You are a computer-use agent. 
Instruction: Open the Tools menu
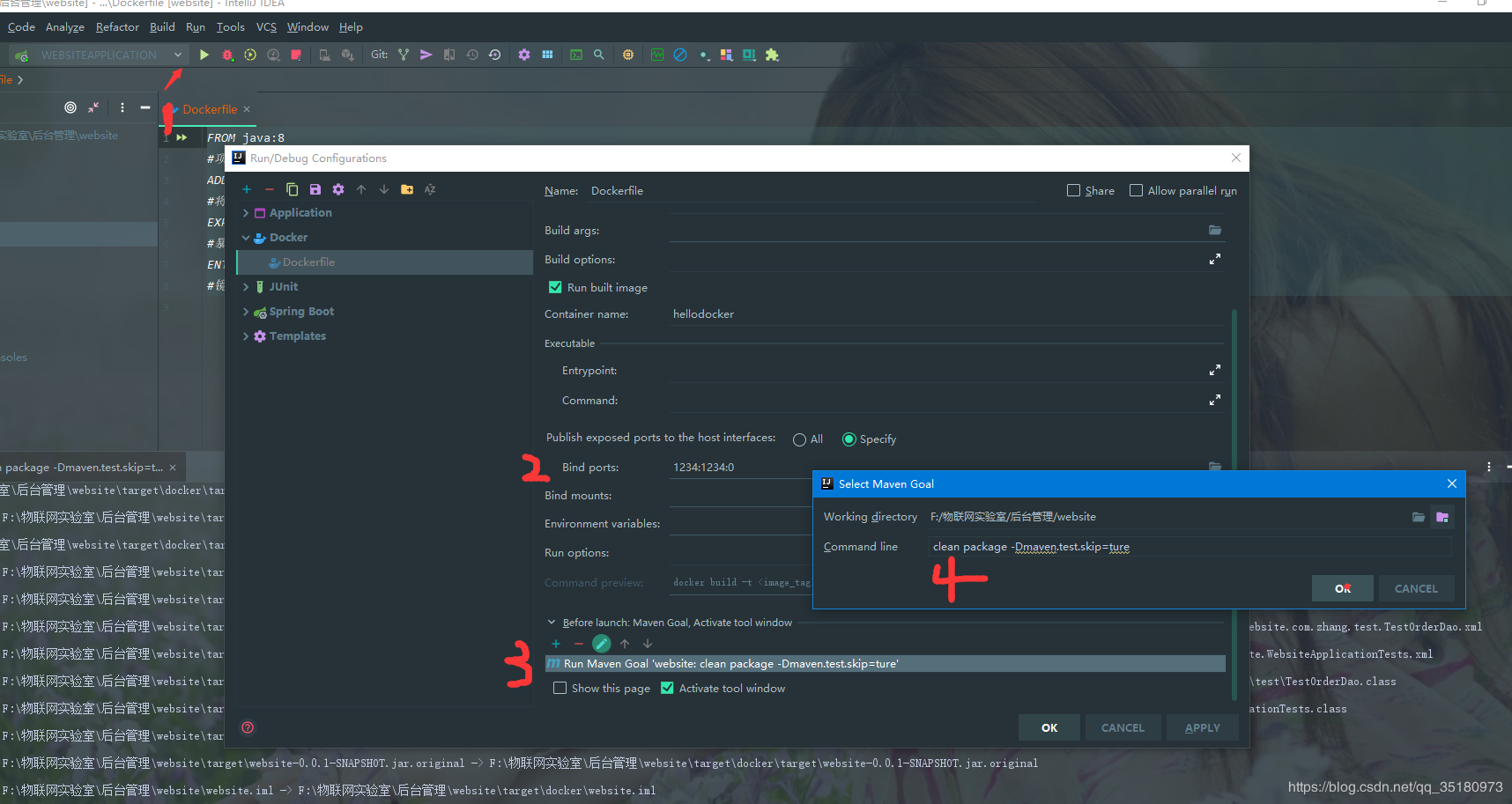[x=231, y=27]
